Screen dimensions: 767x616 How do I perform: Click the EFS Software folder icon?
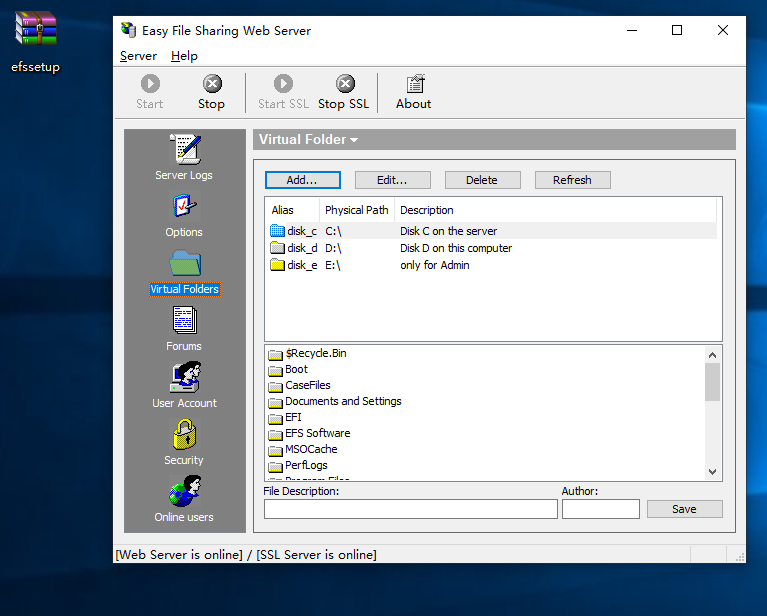point(275,434)
